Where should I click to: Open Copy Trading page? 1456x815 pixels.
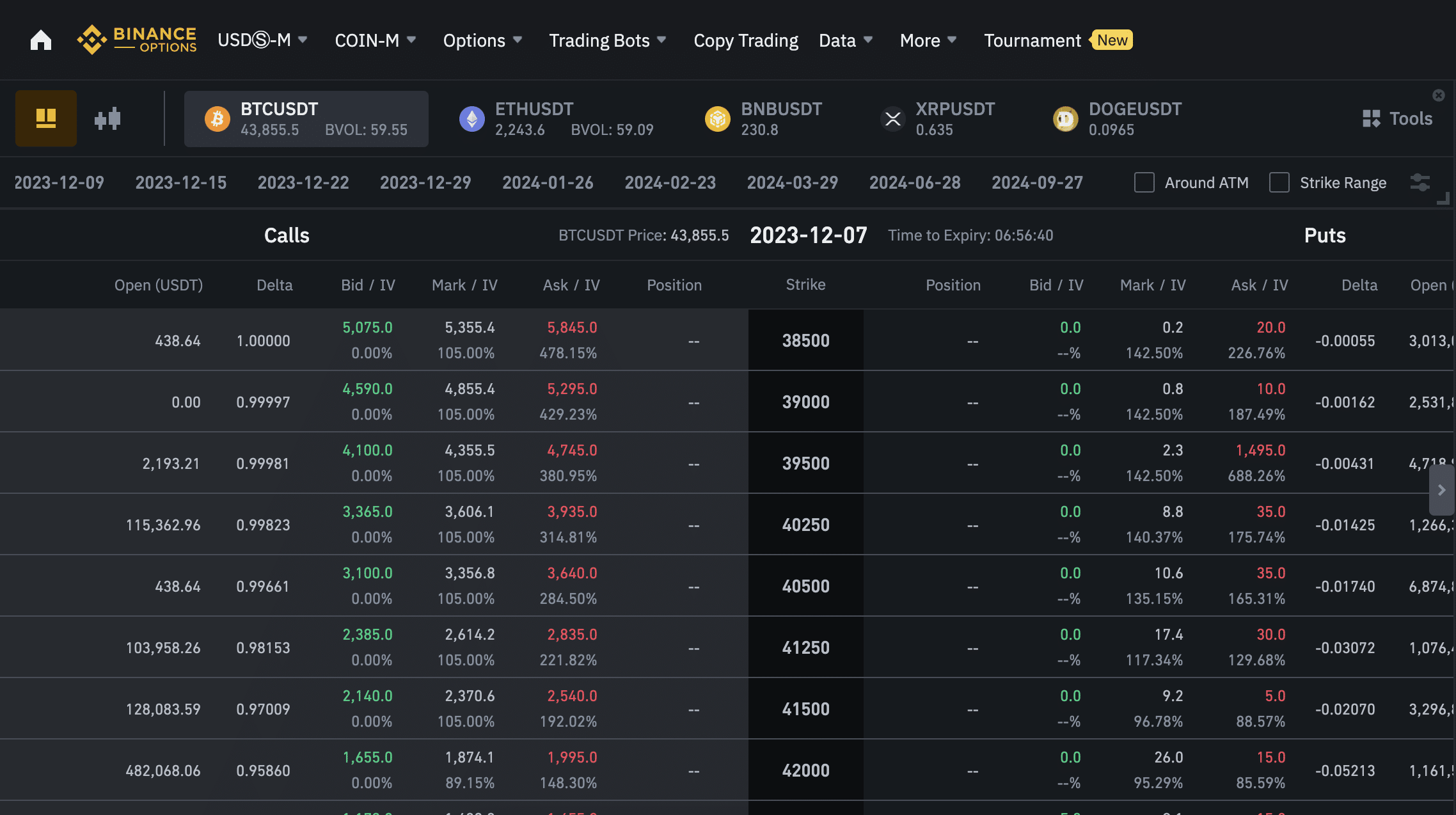click(746, 40)
